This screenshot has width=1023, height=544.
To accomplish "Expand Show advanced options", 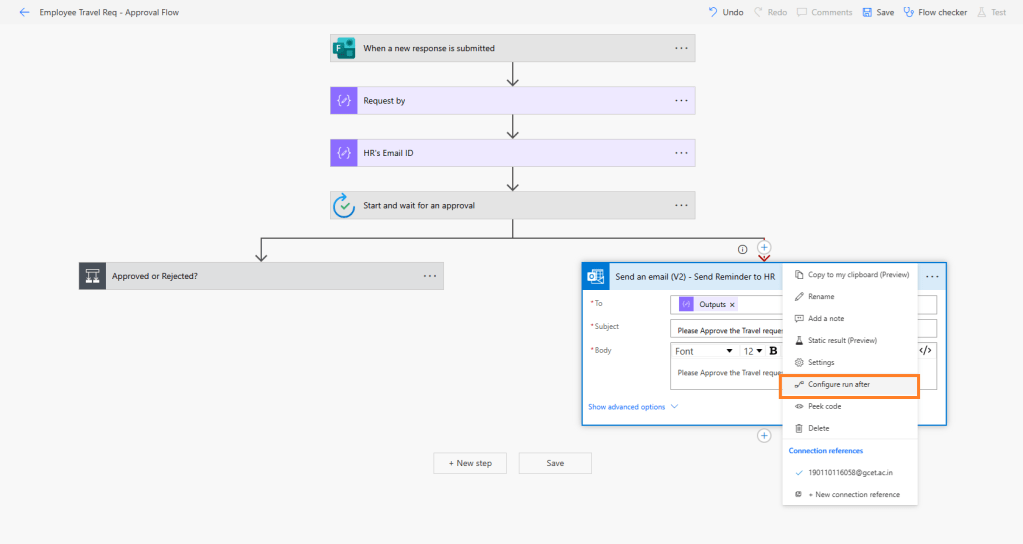I will click(633, 407).
